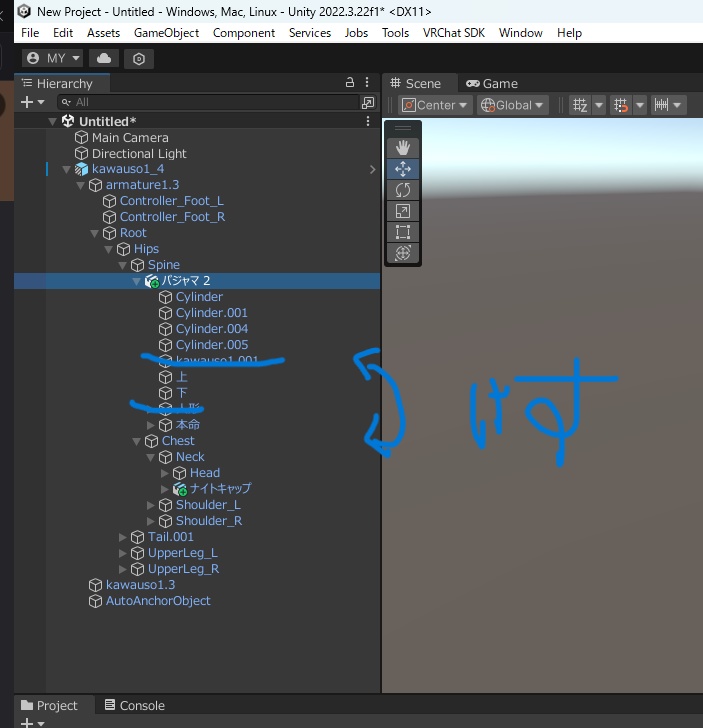Select the Neck bone
The height and width of the screenshot is (728, 703).
click(190, 457)
